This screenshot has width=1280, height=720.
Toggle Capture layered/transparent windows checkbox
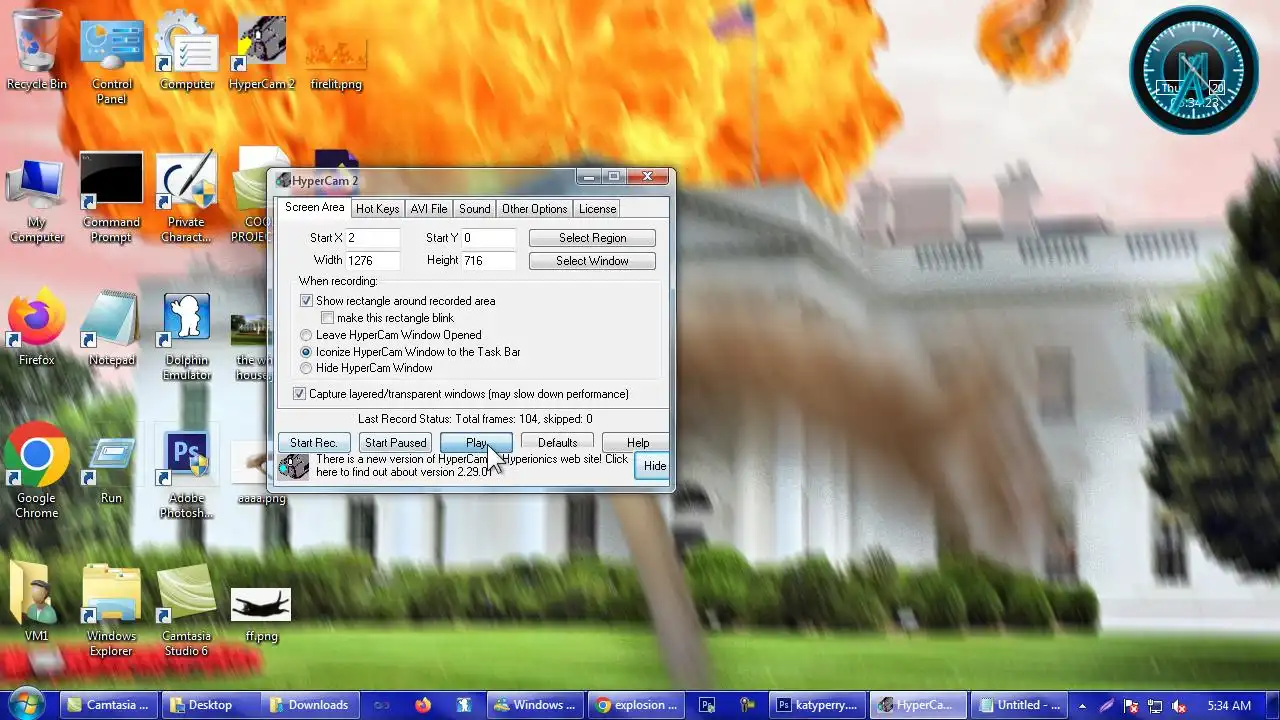(299, 394)
